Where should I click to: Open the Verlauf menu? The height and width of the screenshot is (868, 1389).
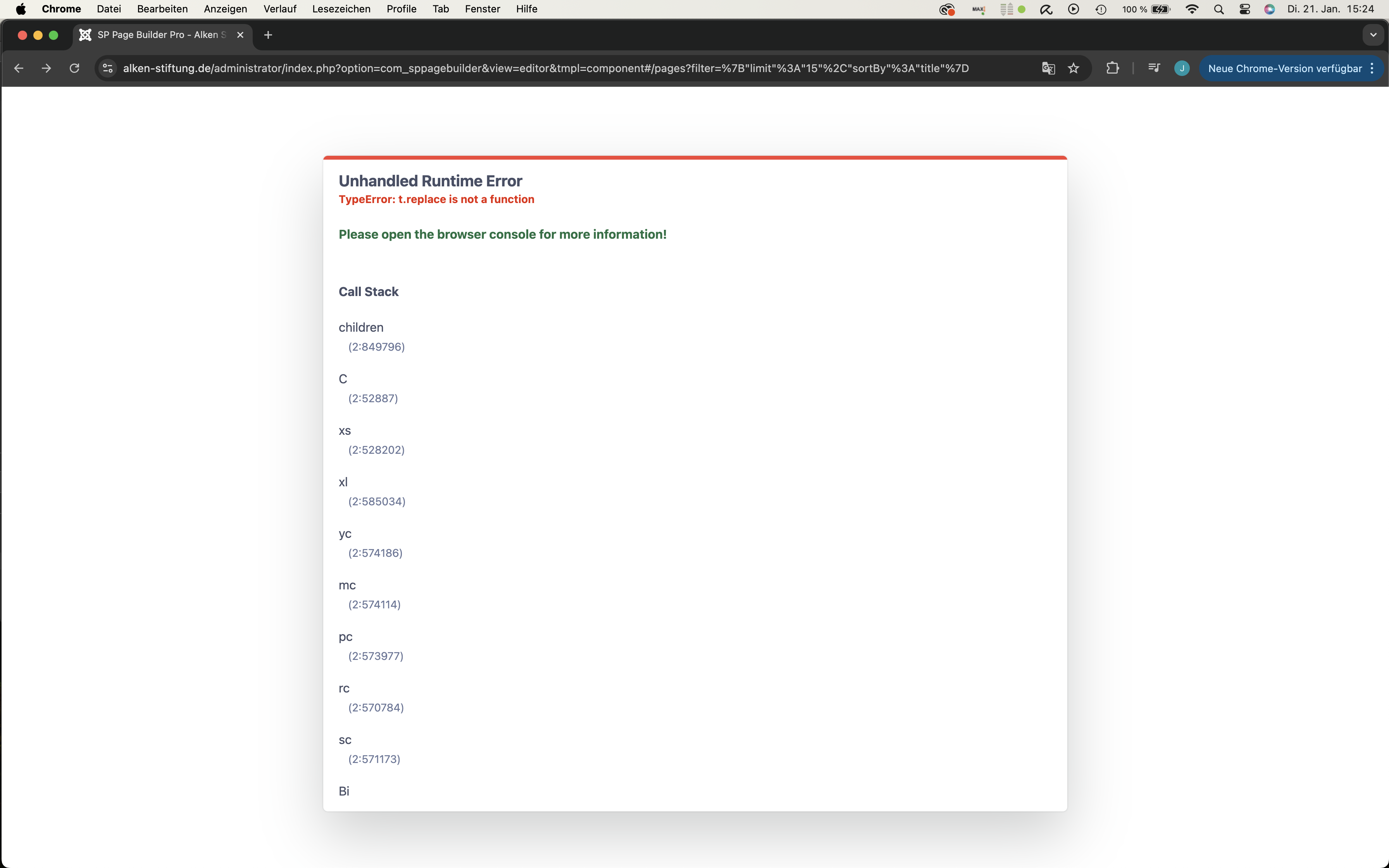point(279,9)
